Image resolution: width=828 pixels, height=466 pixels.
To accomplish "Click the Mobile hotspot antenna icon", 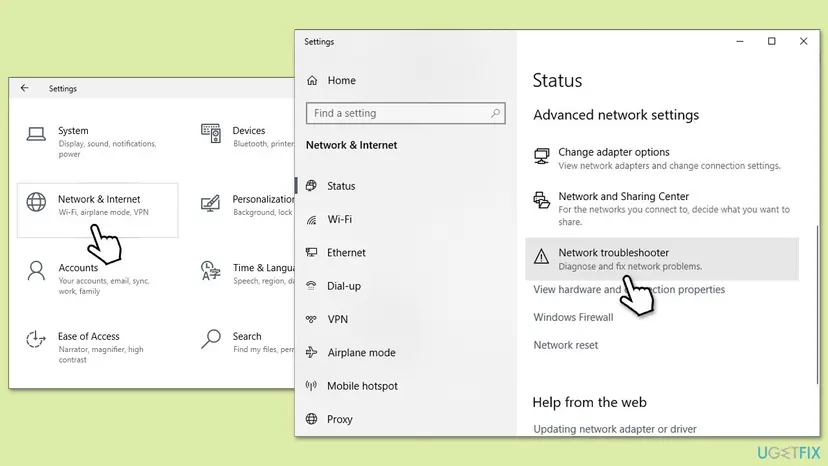I will click(x=312, y=386).
